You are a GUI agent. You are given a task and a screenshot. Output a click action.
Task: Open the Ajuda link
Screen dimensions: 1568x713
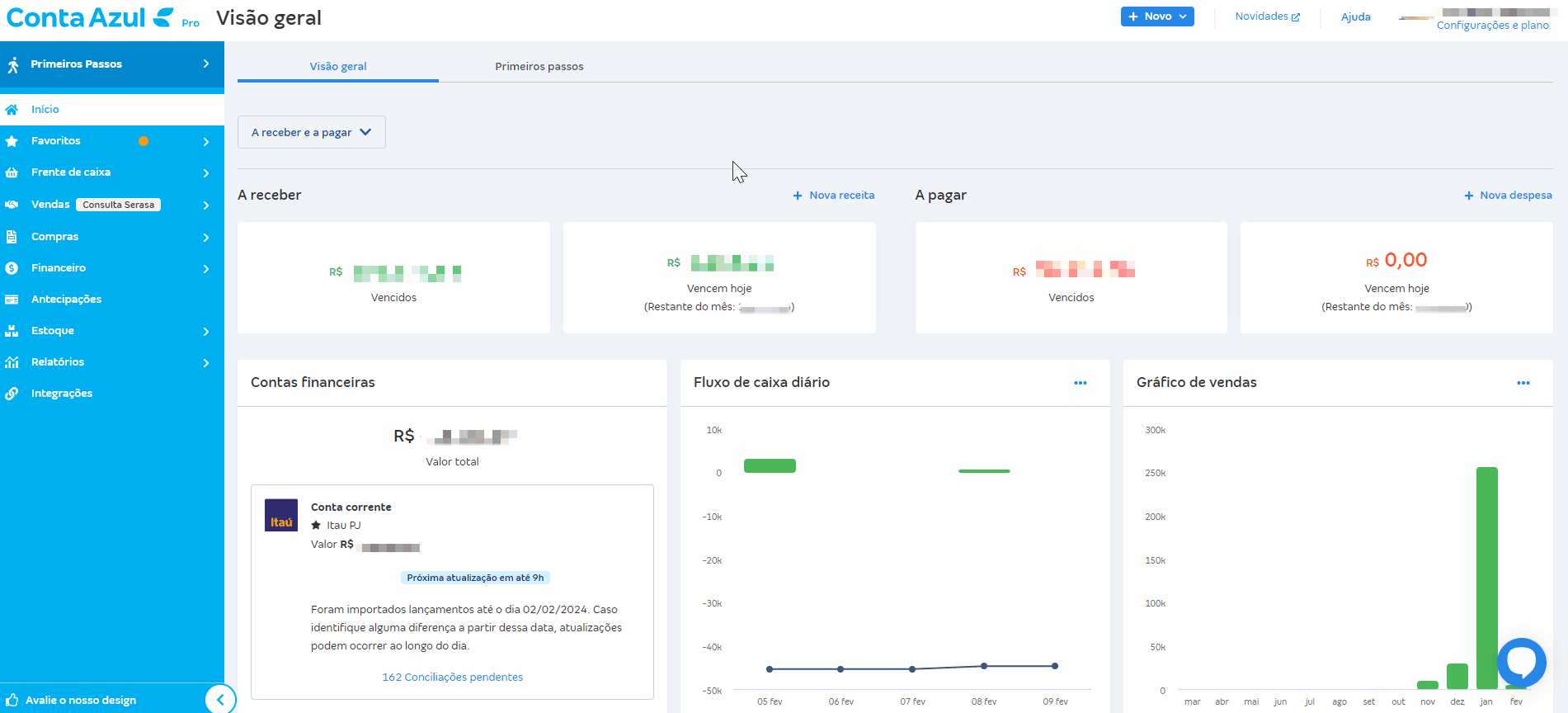pos(1356,17)
